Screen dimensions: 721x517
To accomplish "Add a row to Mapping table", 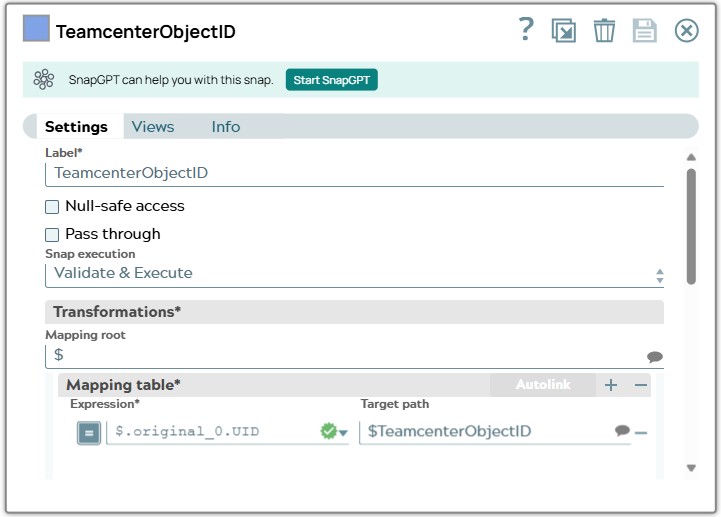I will (x=611, y=385).
